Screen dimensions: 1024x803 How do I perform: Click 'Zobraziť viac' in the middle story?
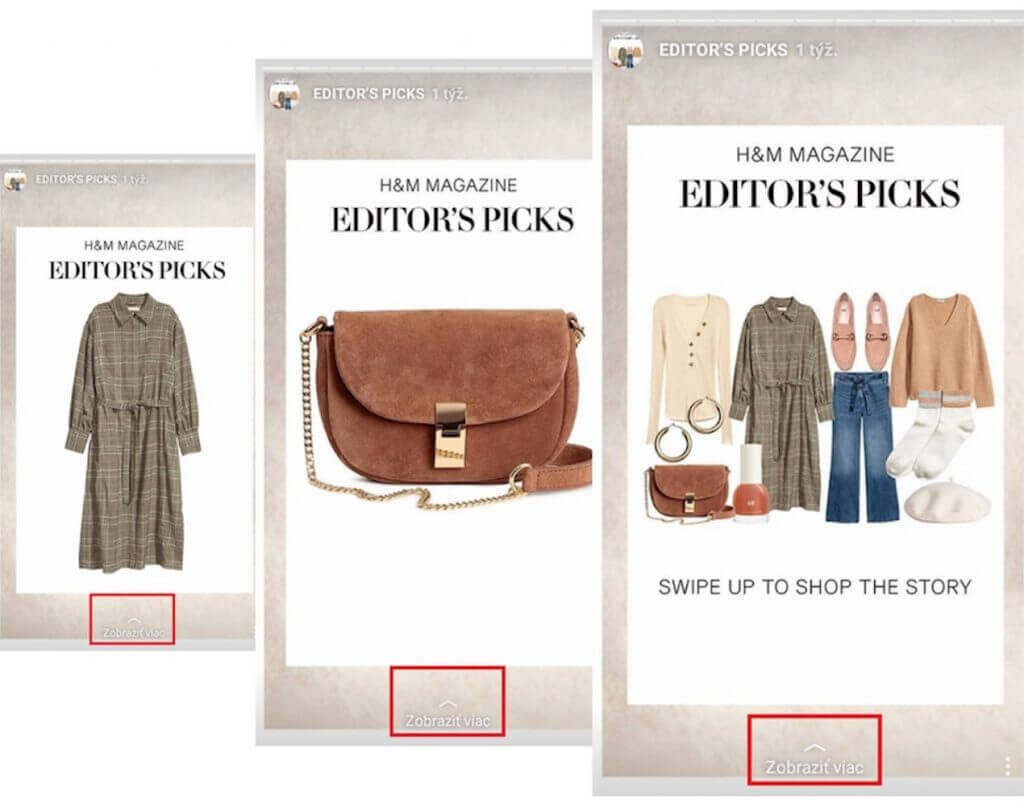pos(447,721)
